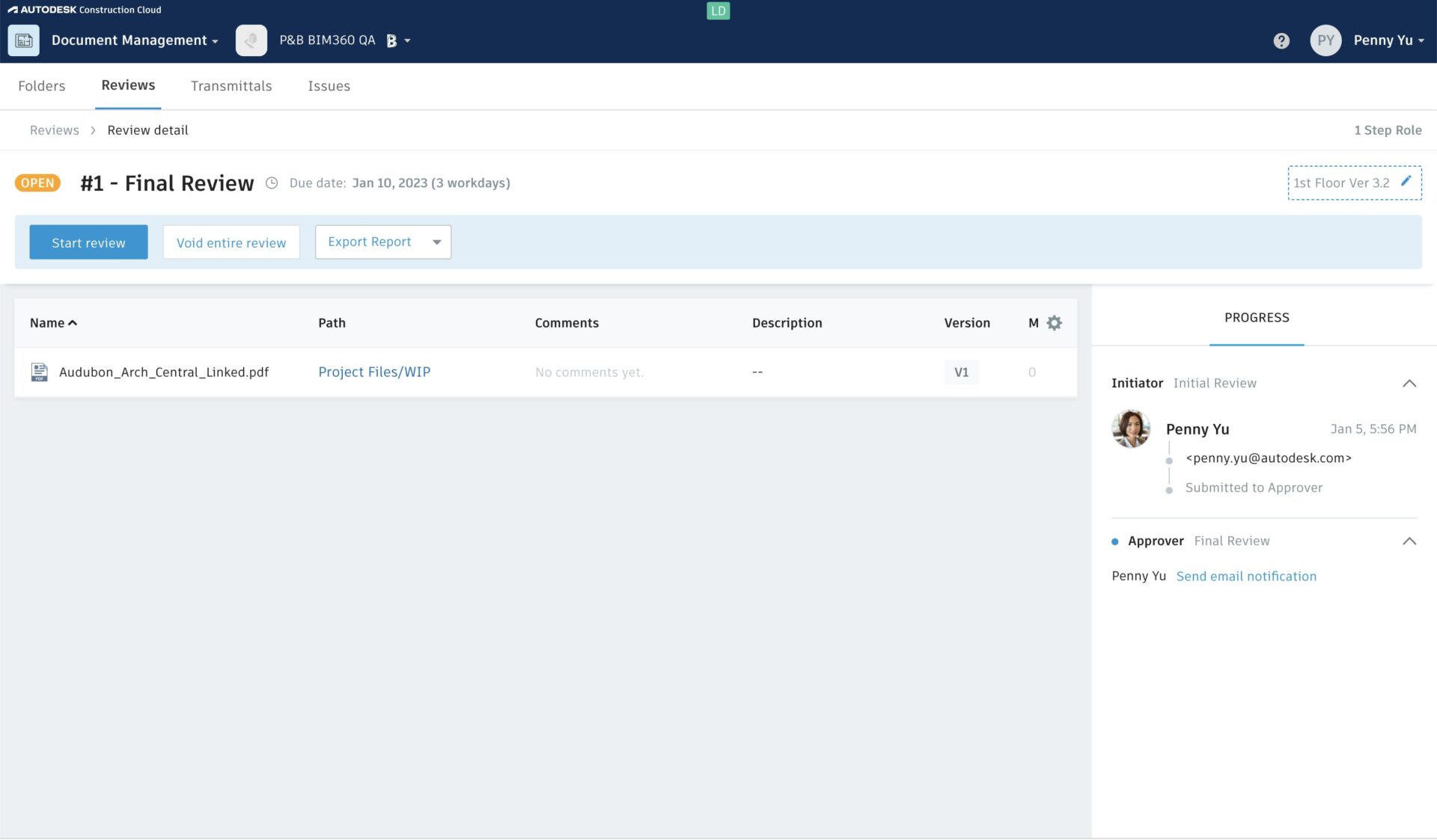
Task: Click the clock icon beside due date
Action: click(x=272, y=183)
